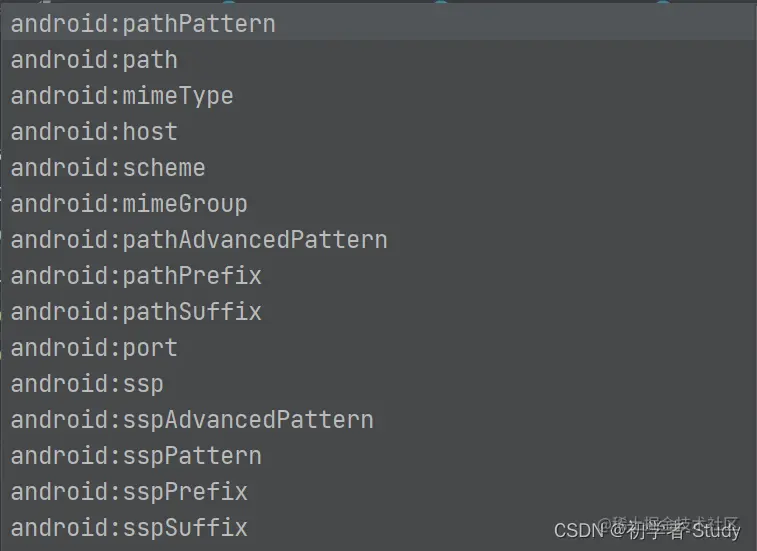This screenshot has width=757, height=551.
Task: Choose android:scheme in the suggestion popup
Action: [108, 168]
